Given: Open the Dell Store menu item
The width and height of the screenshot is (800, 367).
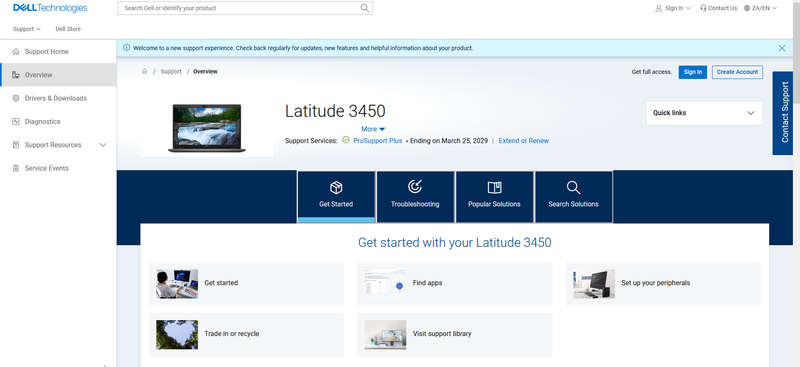Looking at the screenshot, I should pyautogui.click(x=68, y=29).
